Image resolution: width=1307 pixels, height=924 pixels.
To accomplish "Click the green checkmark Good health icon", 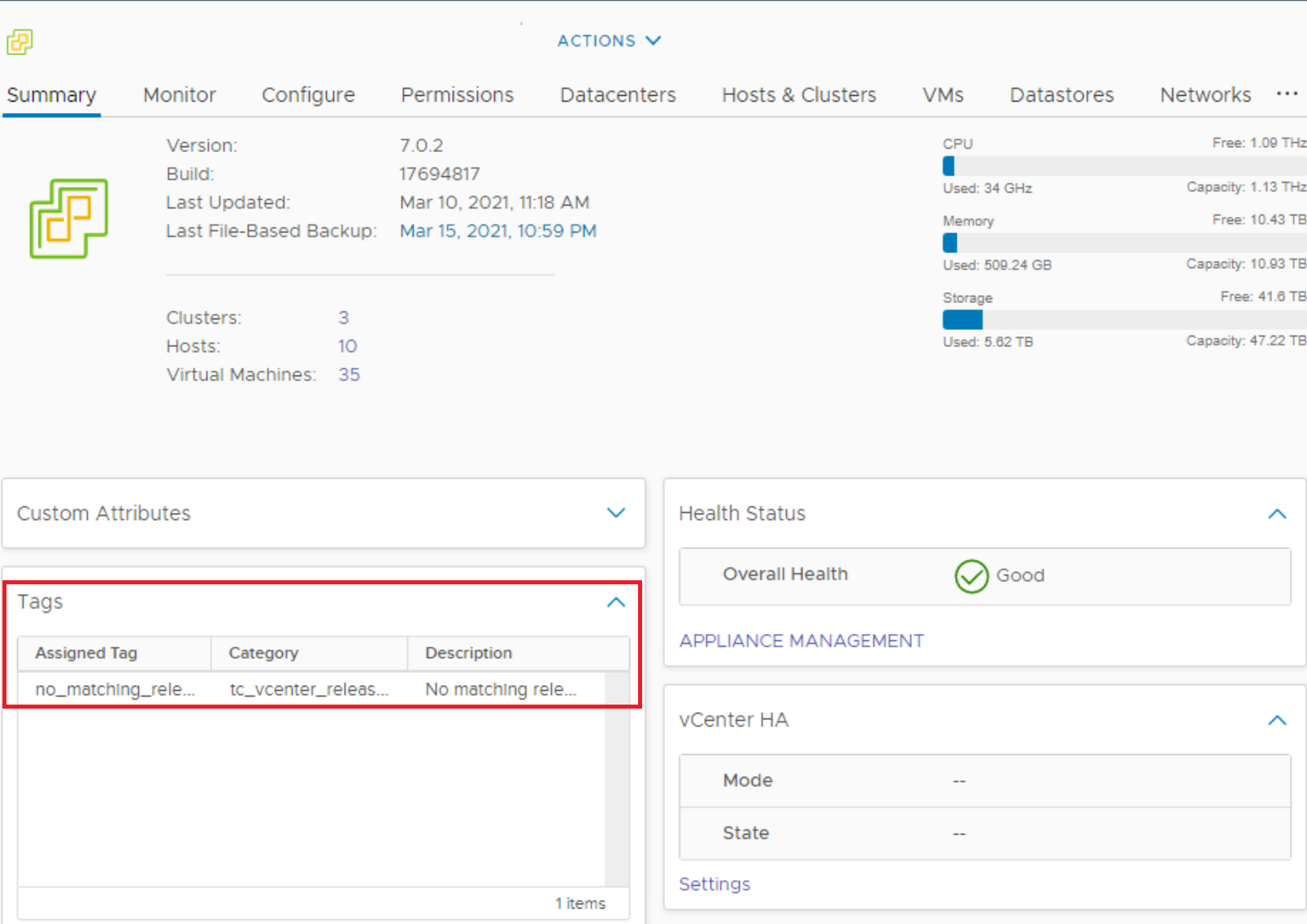I will pos(970,575).
